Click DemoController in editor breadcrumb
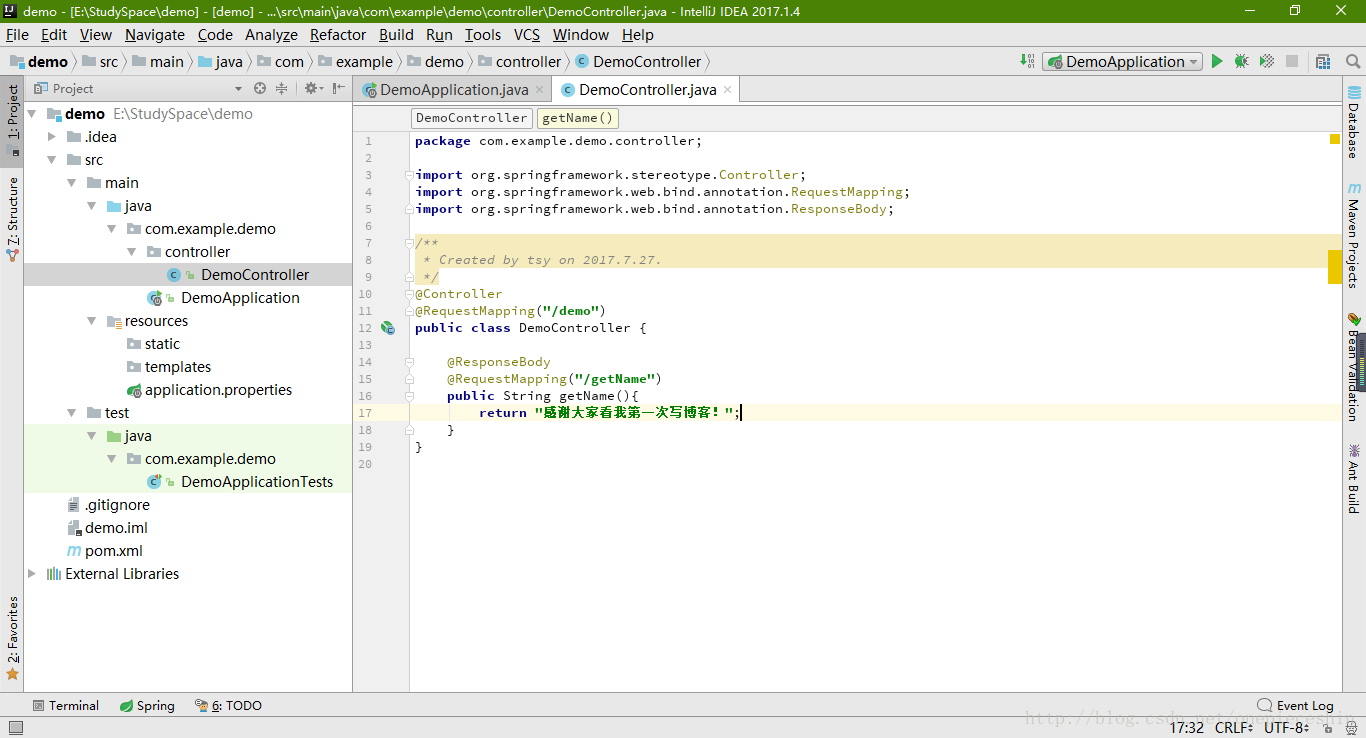The image size is (1366, 738). coord(471,118)
